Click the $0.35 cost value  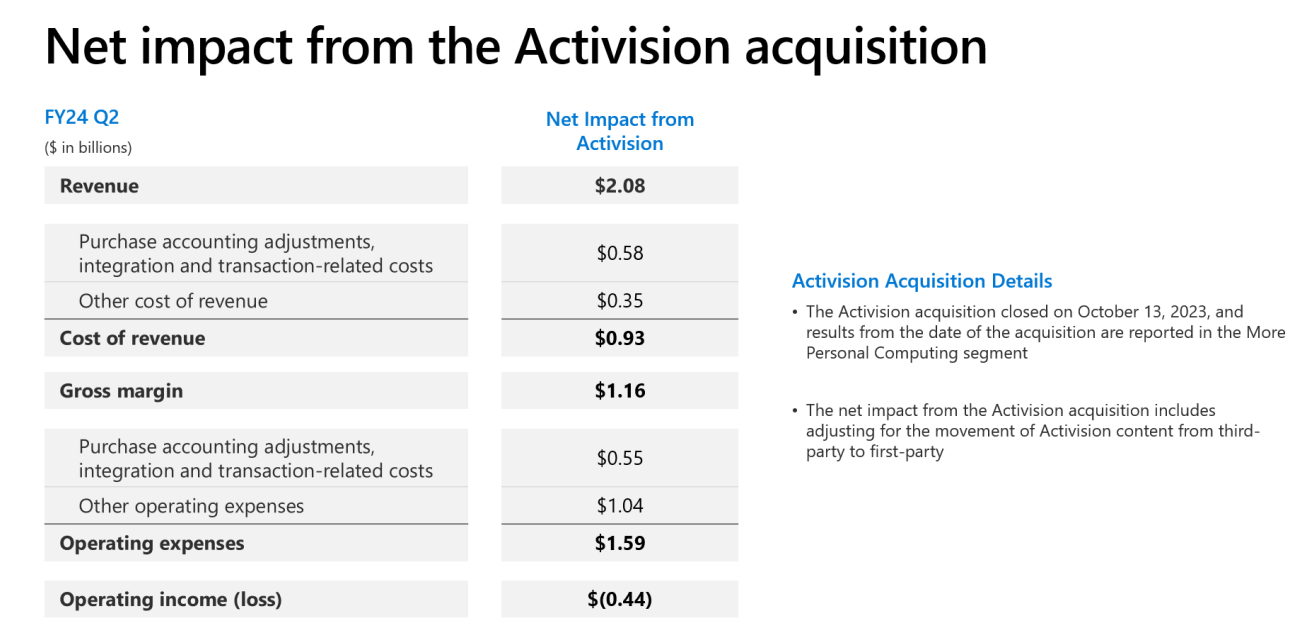620,301
